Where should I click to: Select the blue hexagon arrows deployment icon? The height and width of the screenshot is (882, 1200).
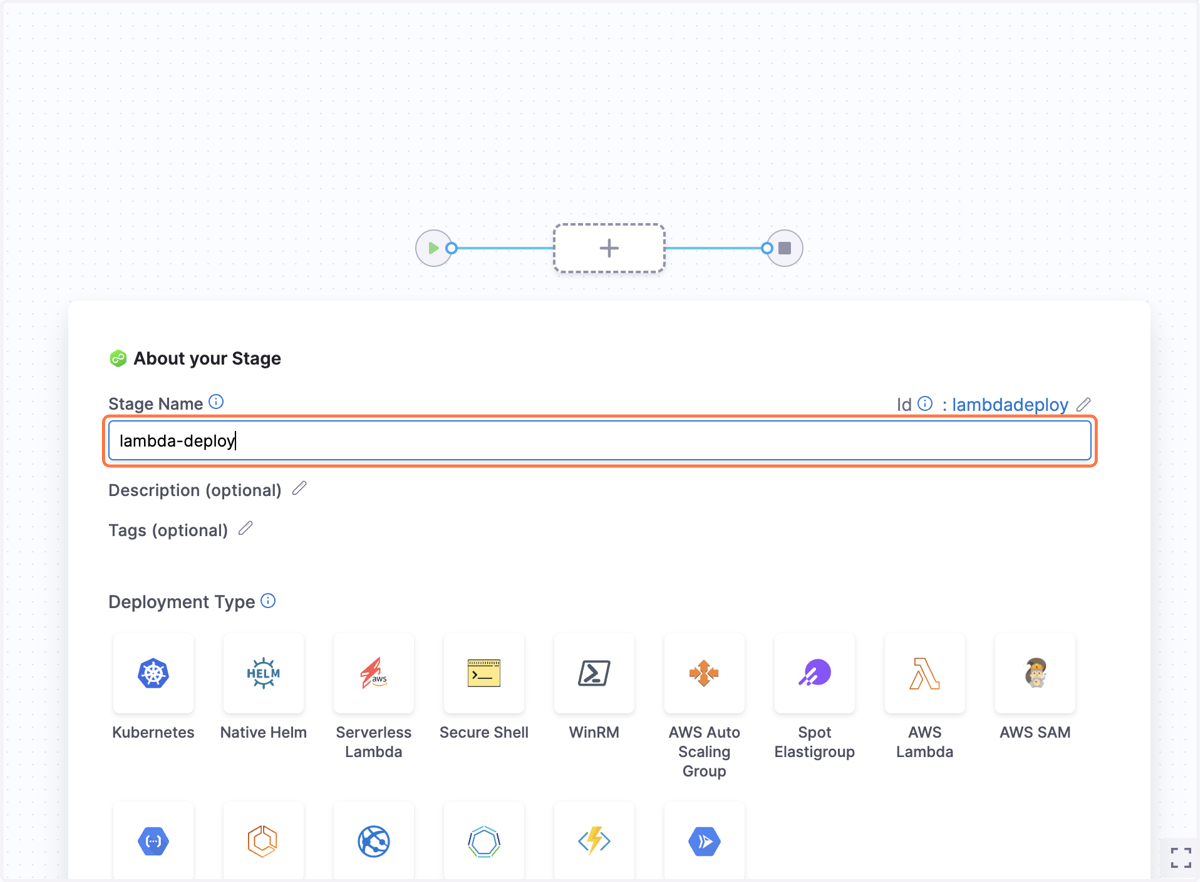[x=704, y=841]
